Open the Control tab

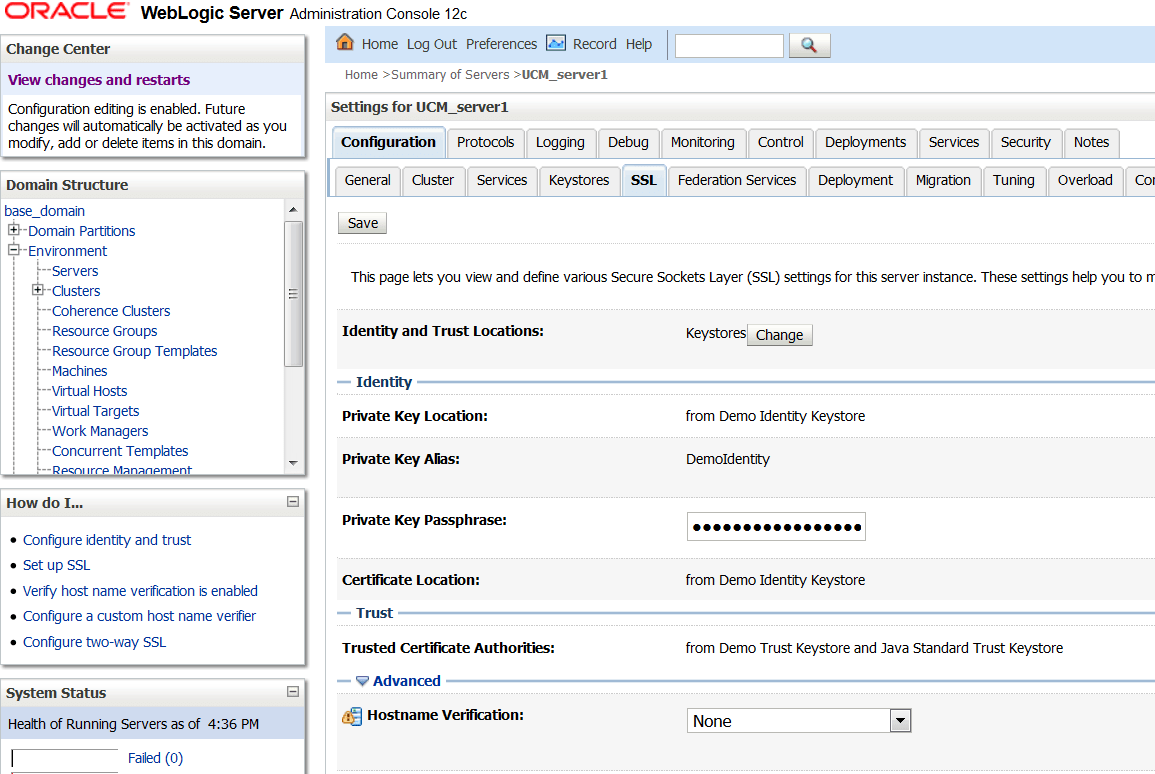pos(781,142)
